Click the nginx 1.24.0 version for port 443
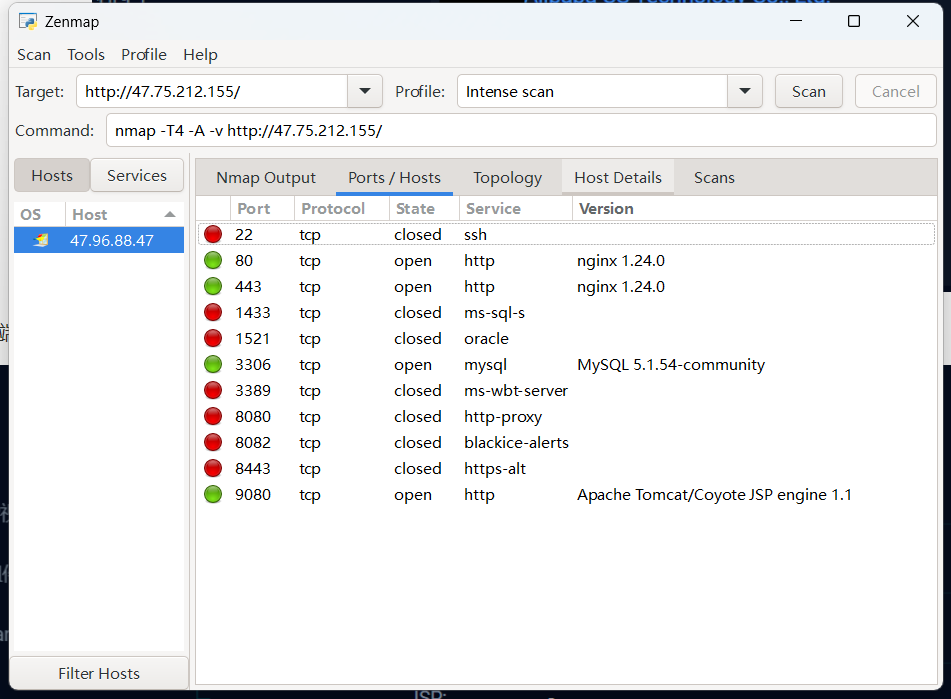The height and width of the screenshot is (699, 951). pos(620,287)
